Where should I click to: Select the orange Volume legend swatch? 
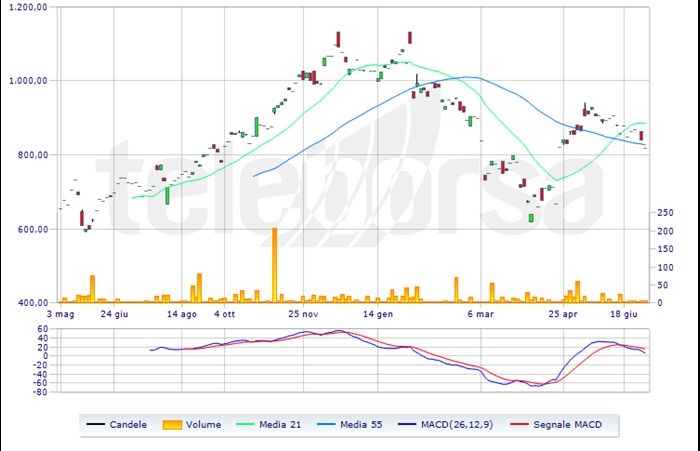pyautogui.click(x=172, y=425)
